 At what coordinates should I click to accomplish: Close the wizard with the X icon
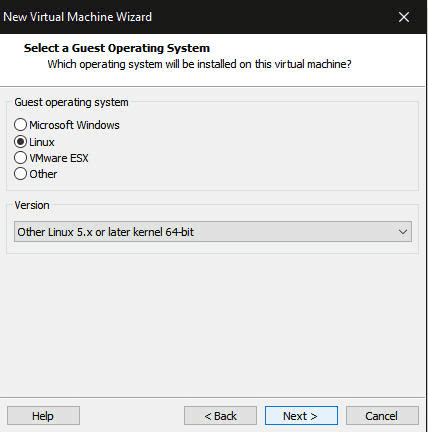click(404, 17)
